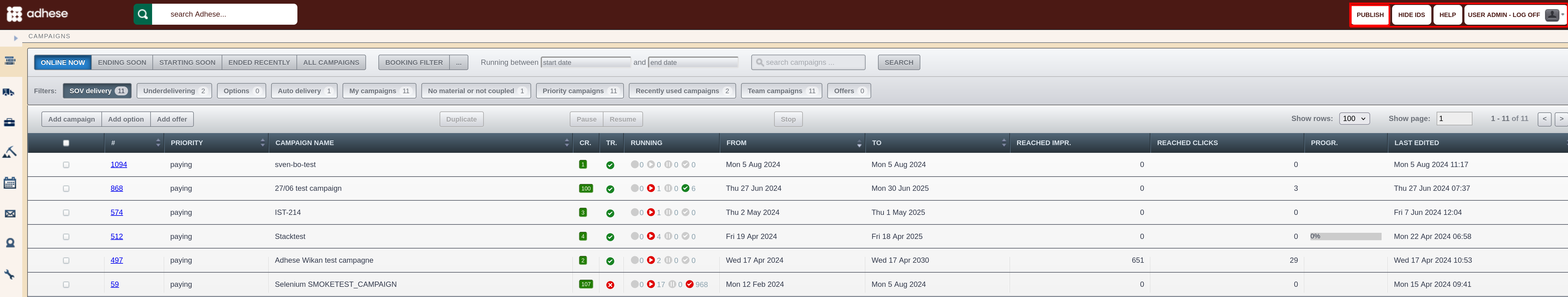Screen dimensions: 1568x297
Task: Open the envelope icon in sidebar
Action: click(x=10, y=214)
